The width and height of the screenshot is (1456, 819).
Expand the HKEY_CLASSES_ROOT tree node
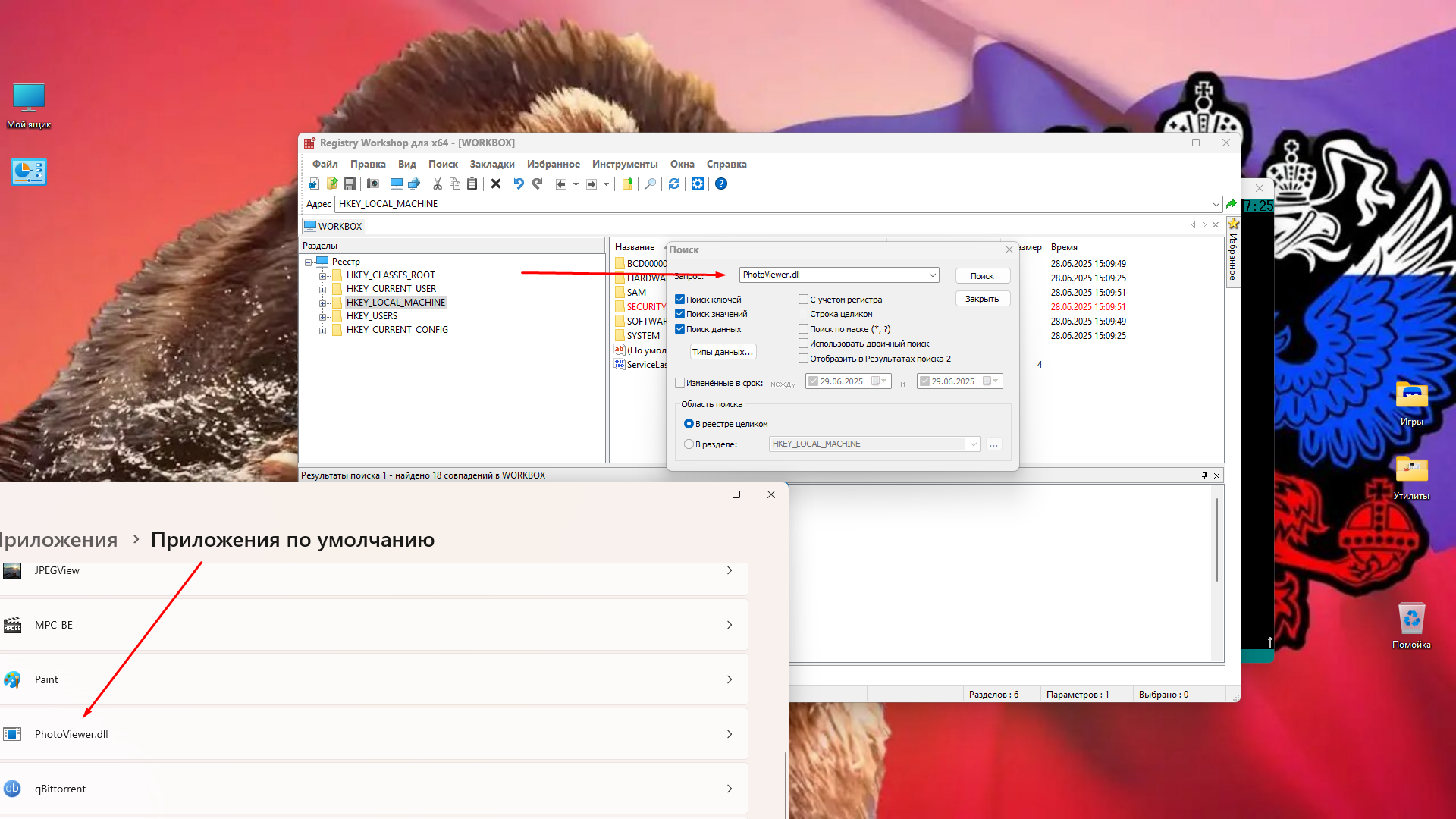[x=323, y=275]
